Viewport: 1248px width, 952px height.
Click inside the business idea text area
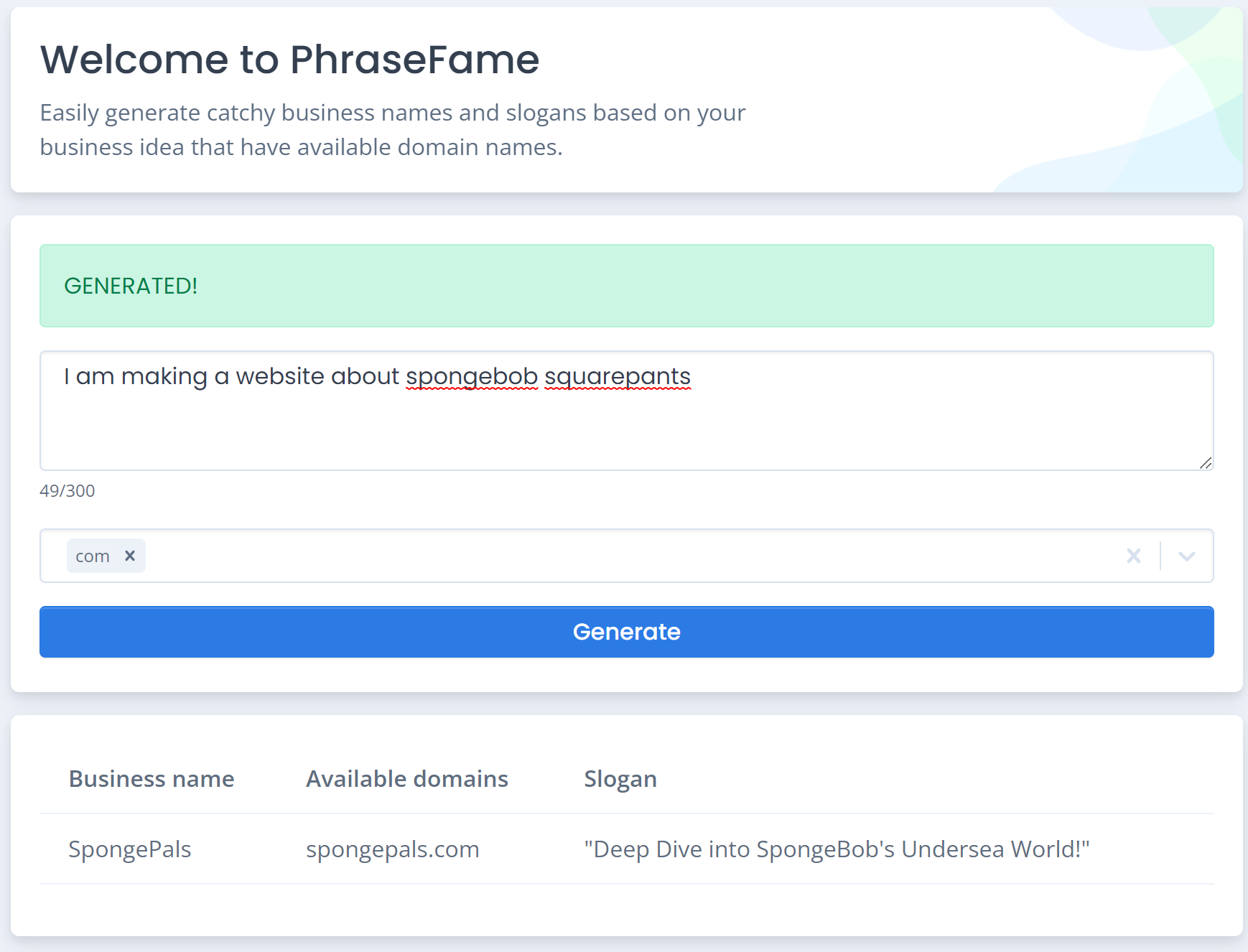click(626, 411)
